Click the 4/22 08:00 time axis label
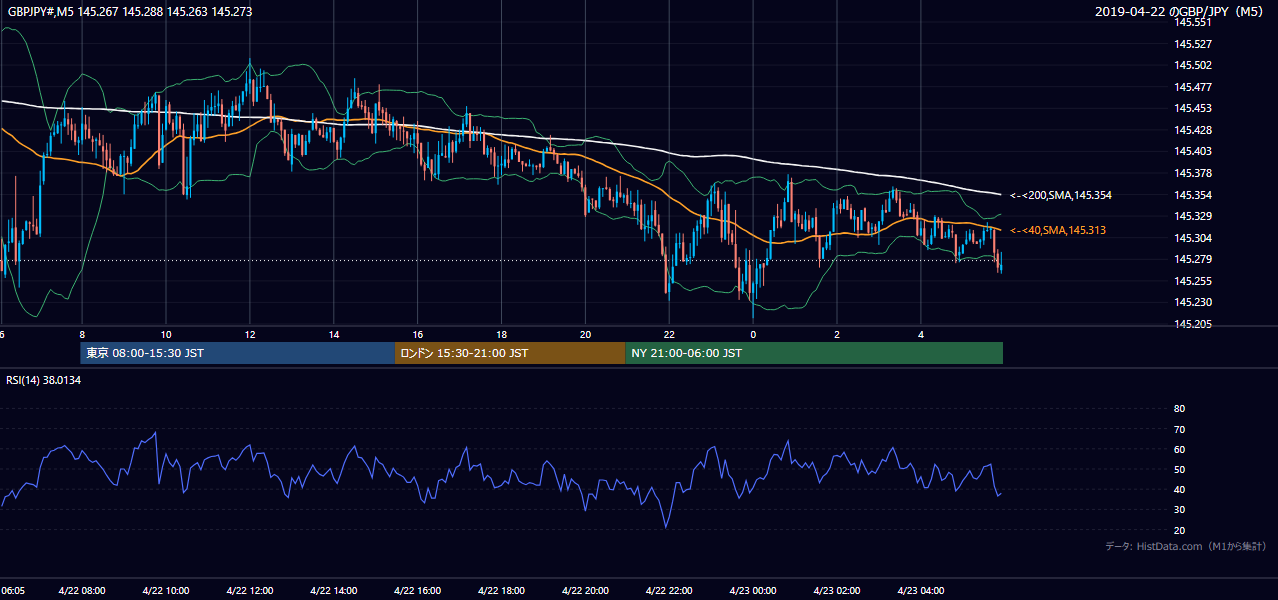 pos(82,591)
